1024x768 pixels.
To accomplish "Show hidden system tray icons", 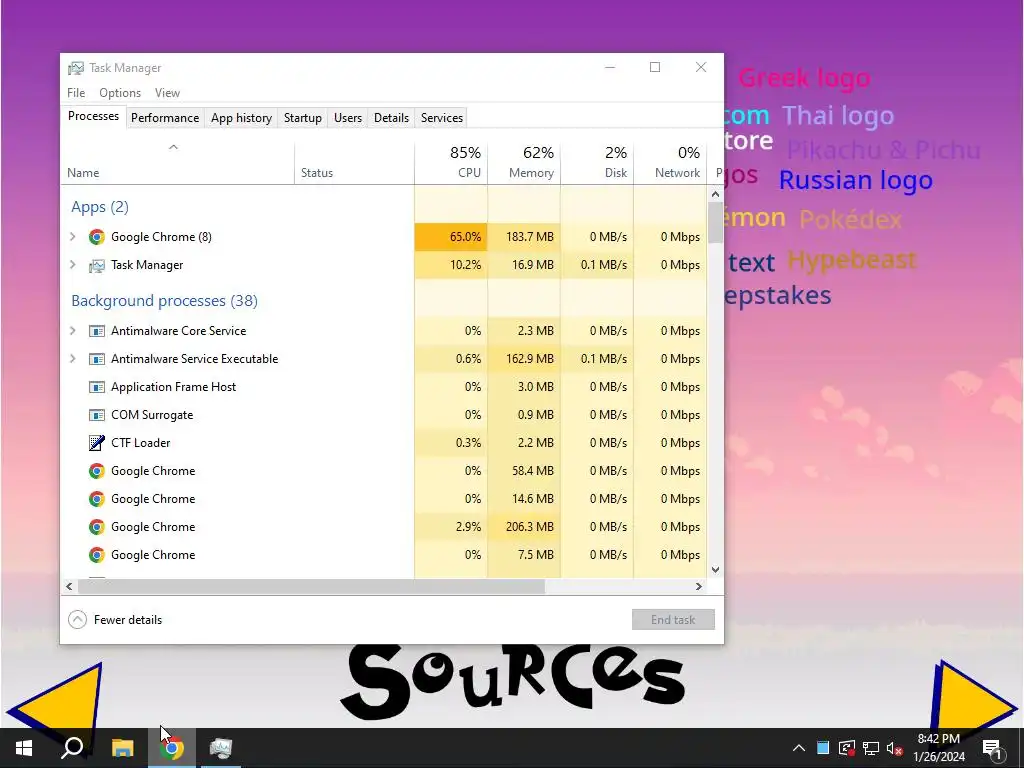I will coord(799,748).
